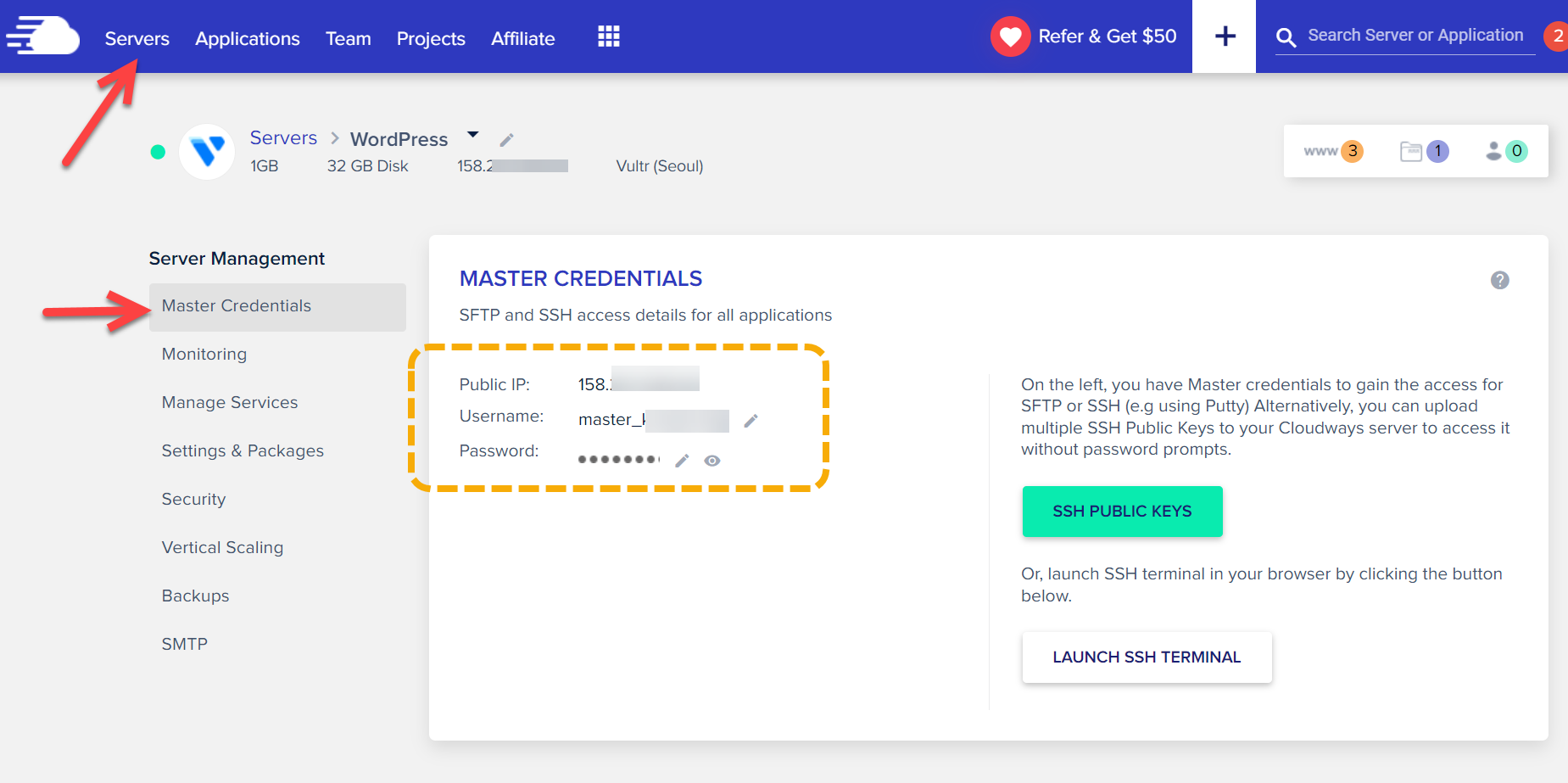Image resolution: width=1568 pixels, height=783 pixels.
Task: Open the projects folder count icon
Action: [x=1425, y=151]
